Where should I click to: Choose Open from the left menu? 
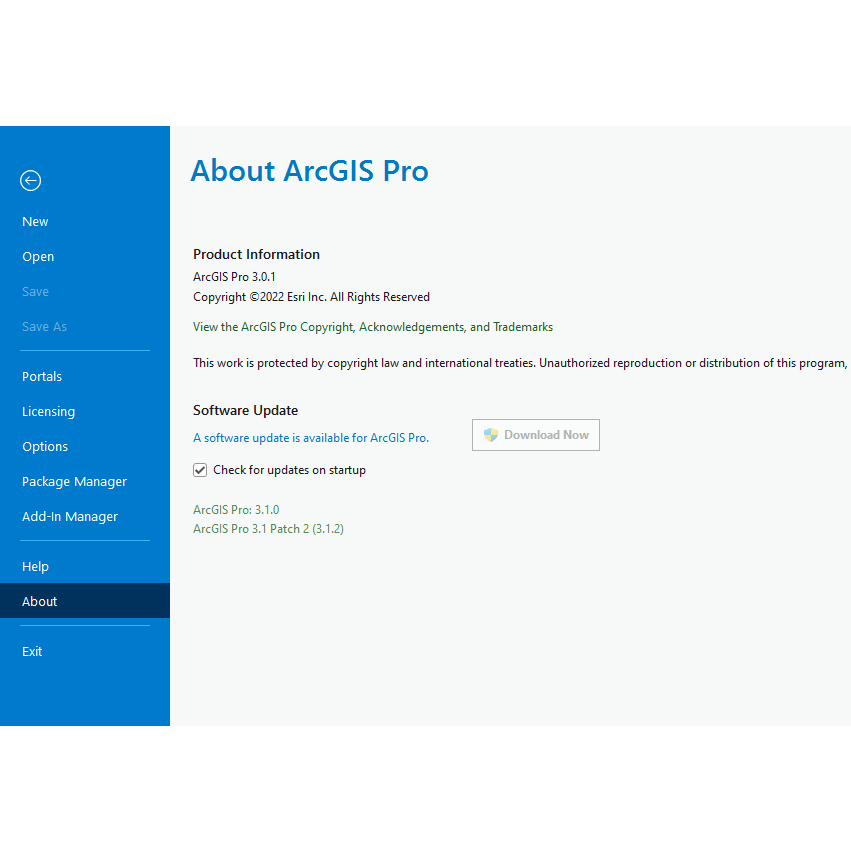tap(38, 257)
